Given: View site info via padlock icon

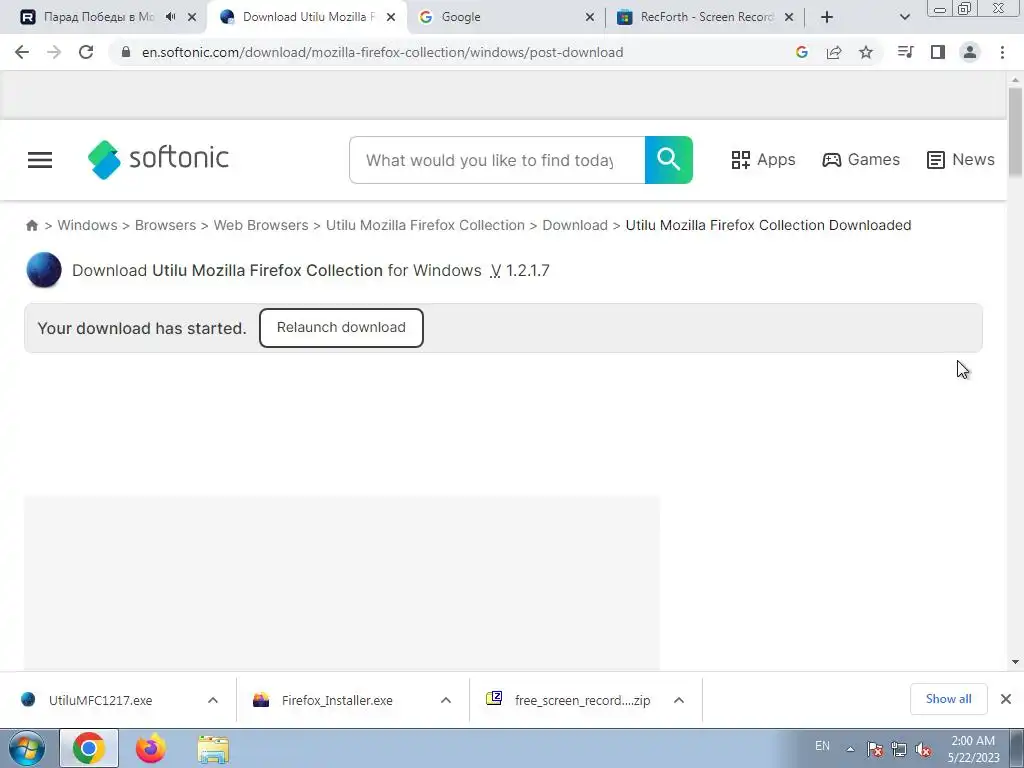Looking at the screenshot, I should point(126,52).
